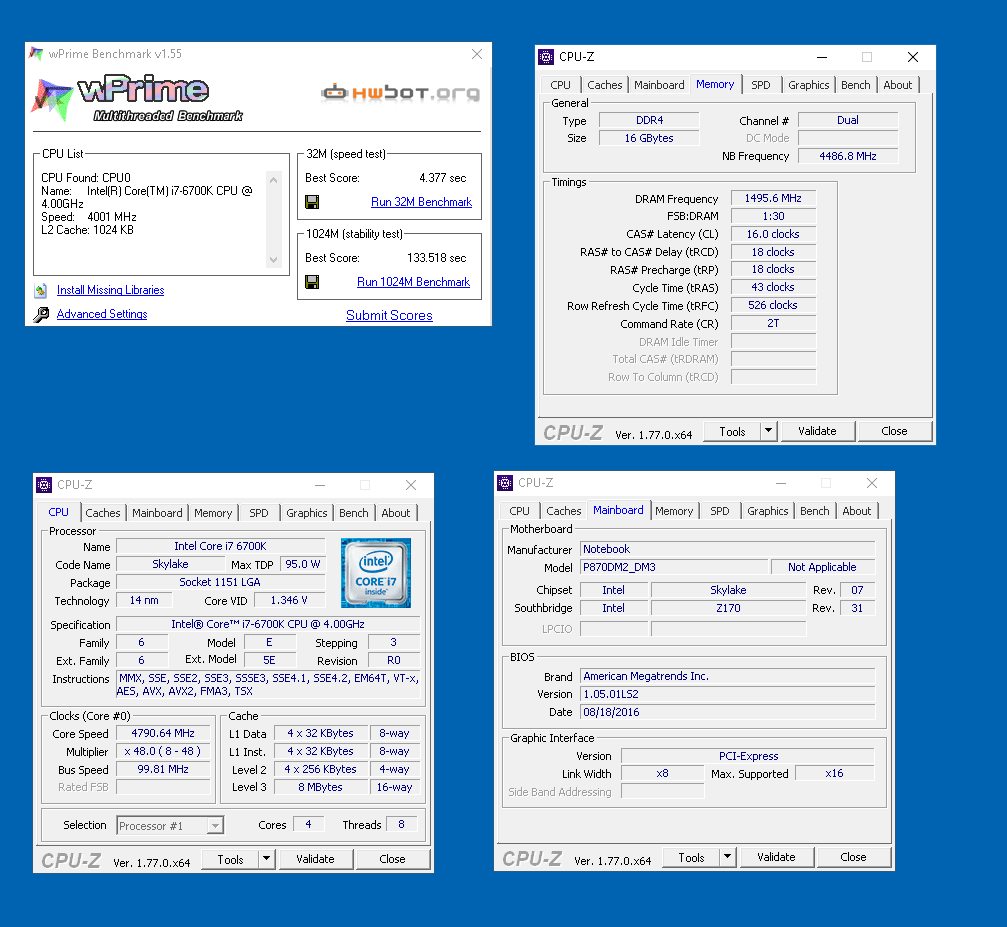
Task: Select SPD tab in Memory CPU-Z window
Action: [761, 85]
